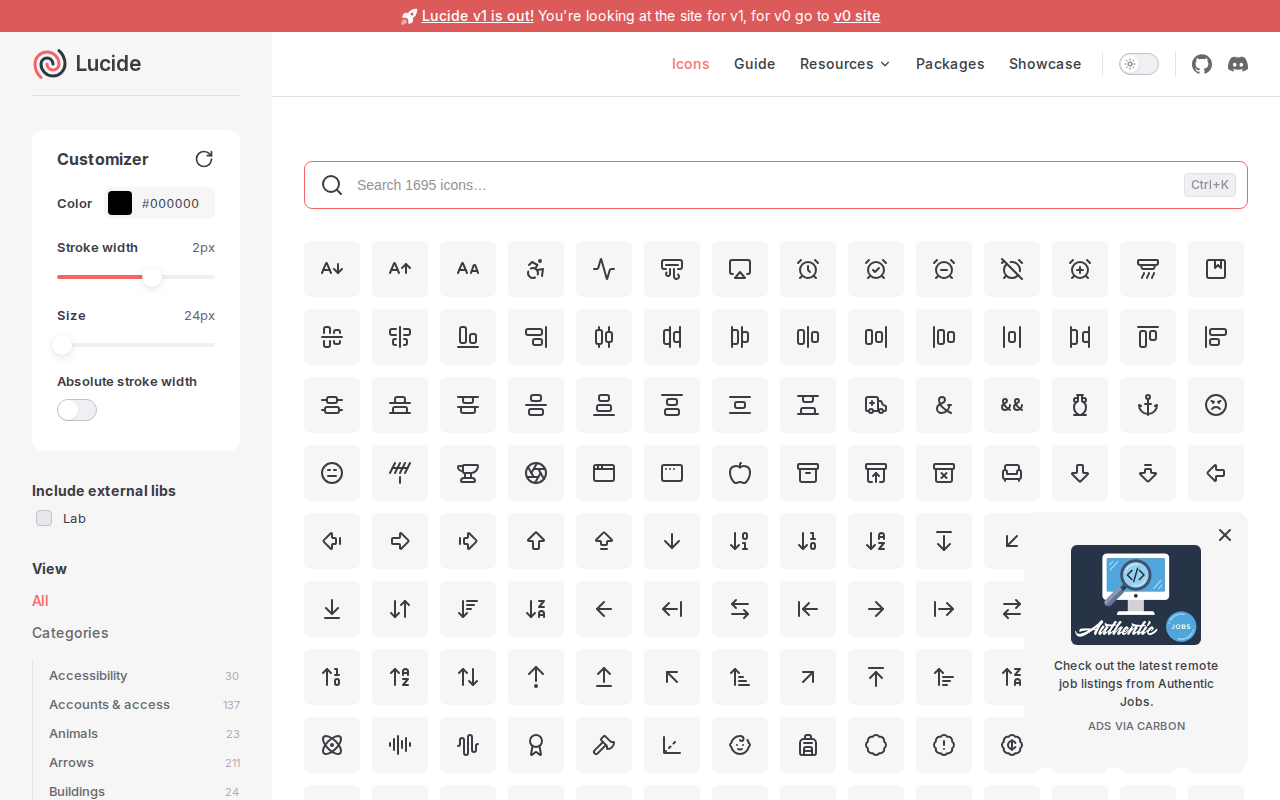Close the Carbon ad popup
This screenshot has height=800, width=1280.
click(x=1225, y=535)
